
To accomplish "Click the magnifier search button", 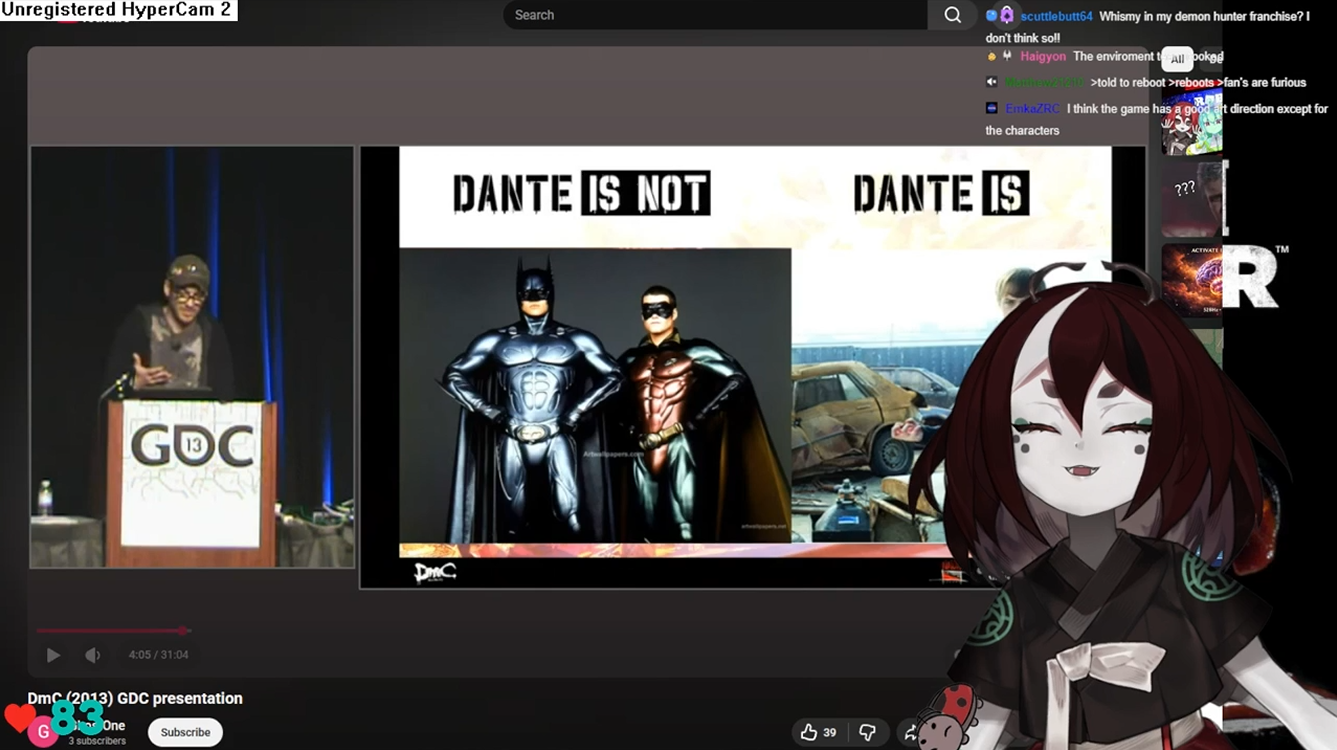I will pyautogui.click(x=952, y=15).
